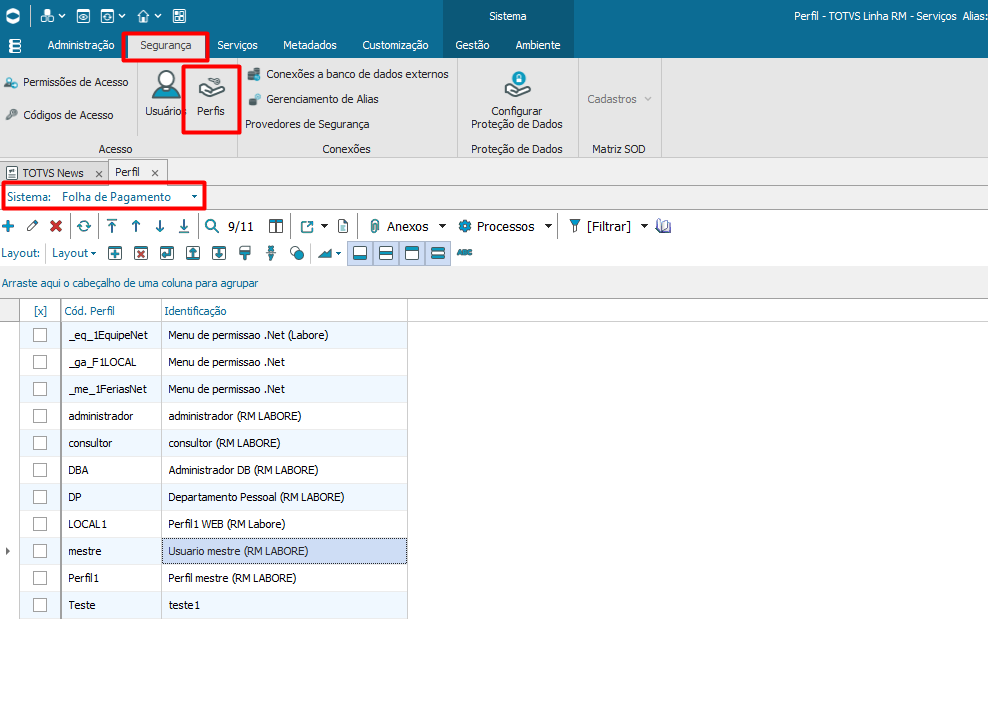Image resolution: width=988 pixels, height=702 pixels.
Task: Check the box for mestre row
Action: (x=40, y=551)
